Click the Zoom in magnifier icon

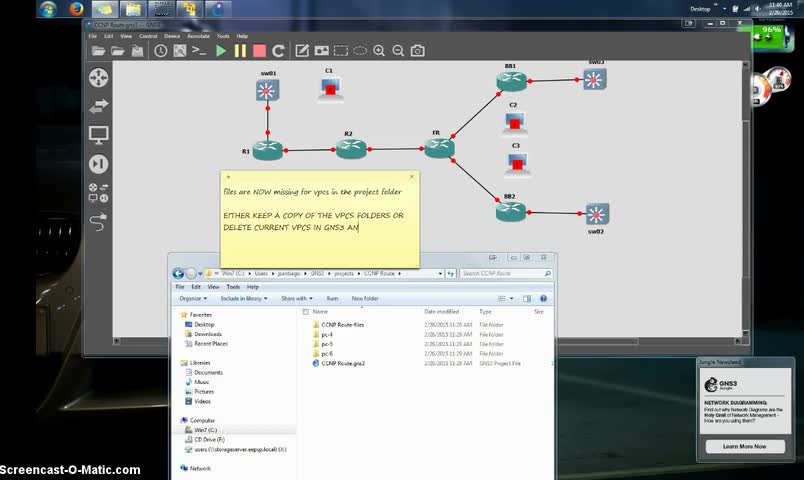[x=379, y=50]
